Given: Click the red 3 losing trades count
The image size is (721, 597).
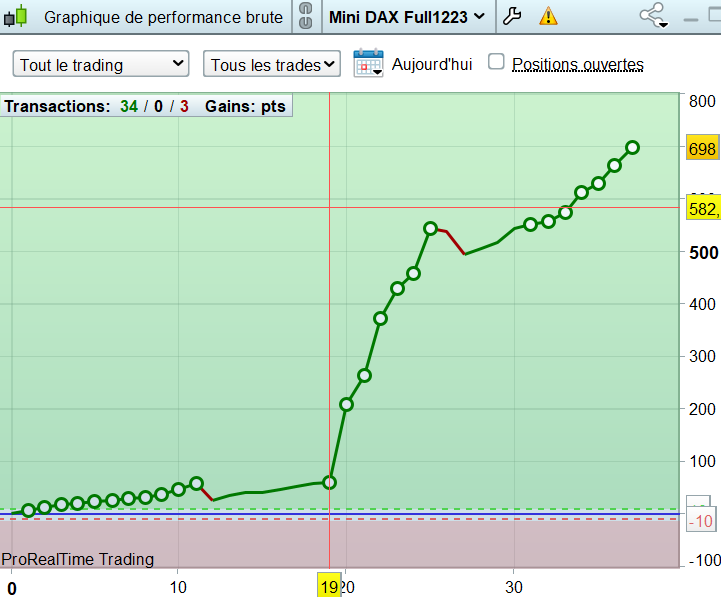Looking at the screenshot, I should click(184, 106).
